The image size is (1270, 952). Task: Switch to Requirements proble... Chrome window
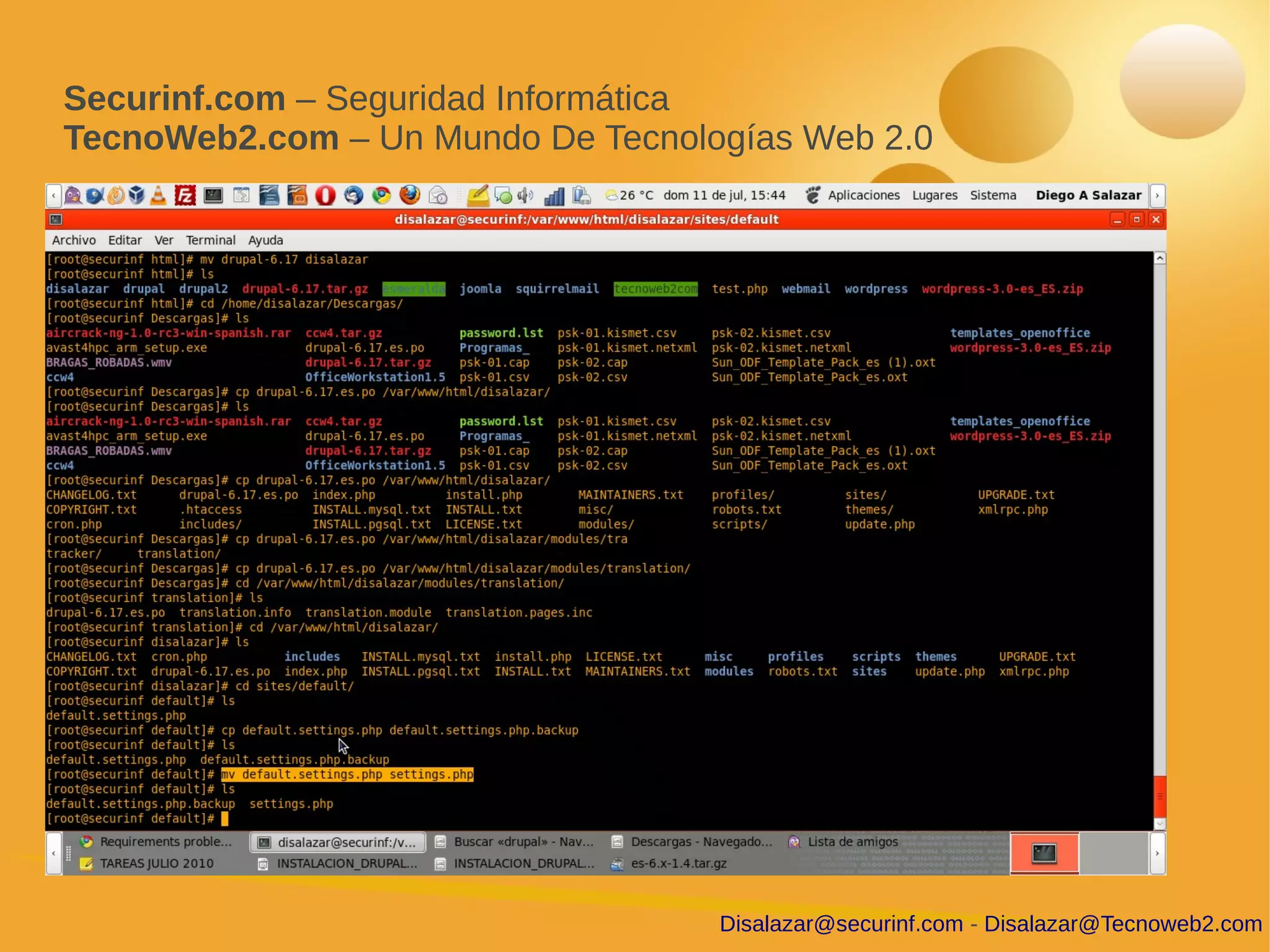(x=156, y=842)
